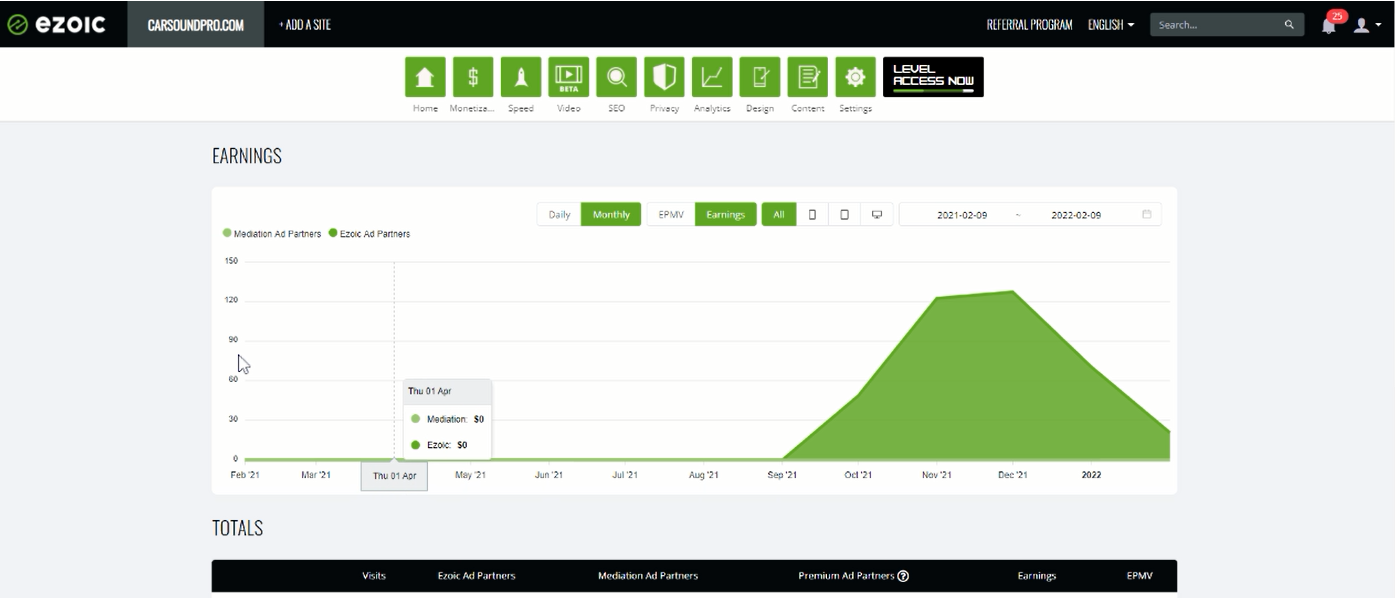This screenshot has width=1395, height=598.
Task: Select the Earnings metric button on chart
Action: point(725,214)
